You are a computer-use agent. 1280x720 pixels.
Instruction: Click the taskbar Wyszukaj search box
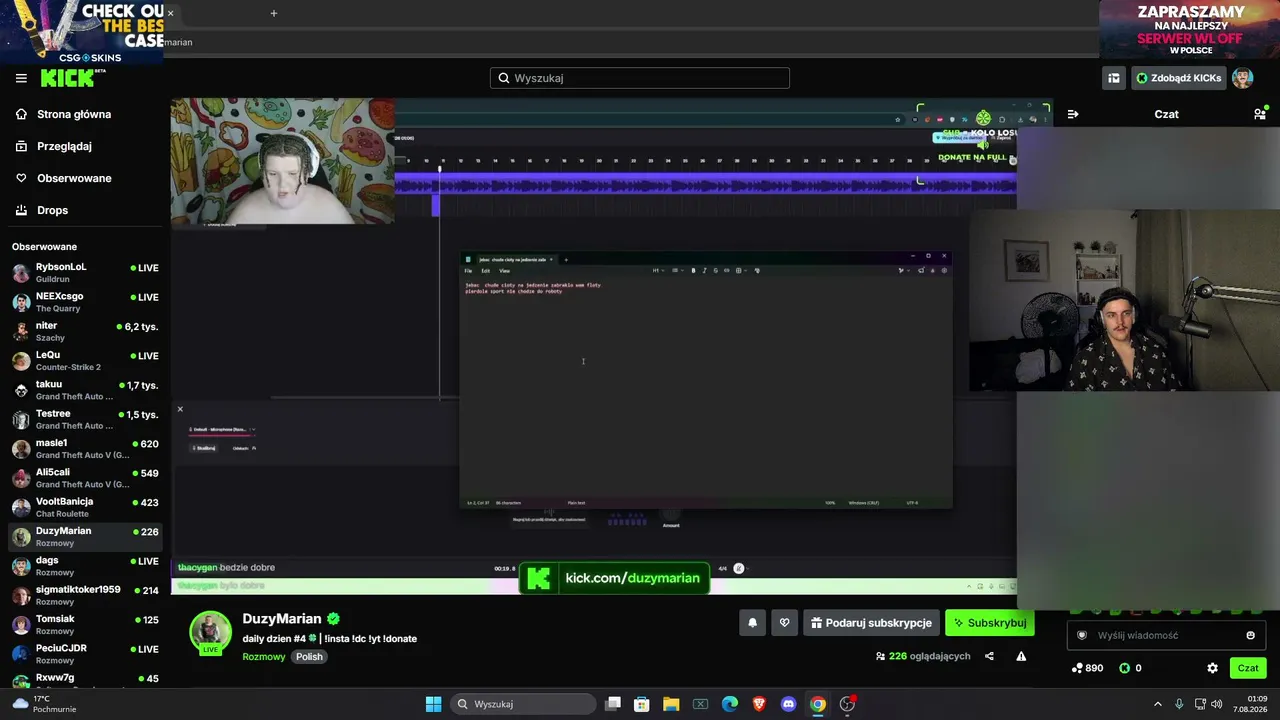coord(524,704)
